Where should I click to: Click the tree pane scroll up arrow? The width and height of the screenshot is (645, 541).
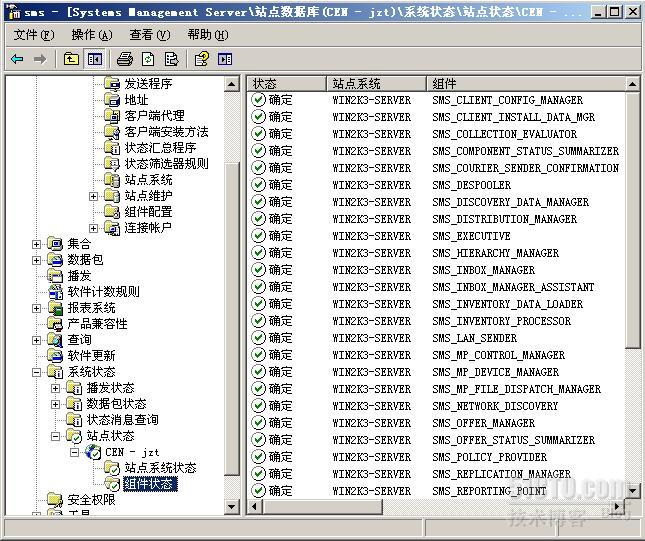pyautogui.click(x=232, y=84)
